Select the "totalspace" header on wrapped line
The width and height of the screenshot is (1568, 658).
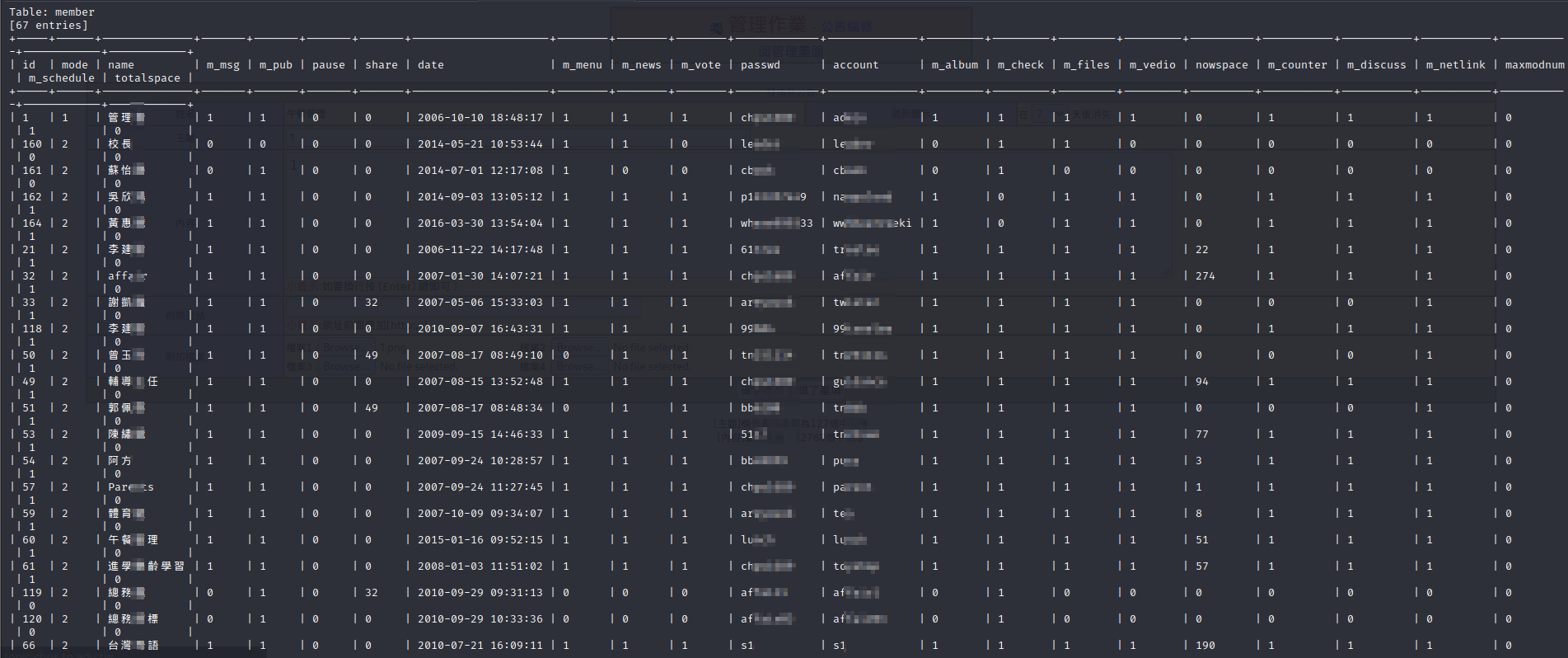click(147, 78)
